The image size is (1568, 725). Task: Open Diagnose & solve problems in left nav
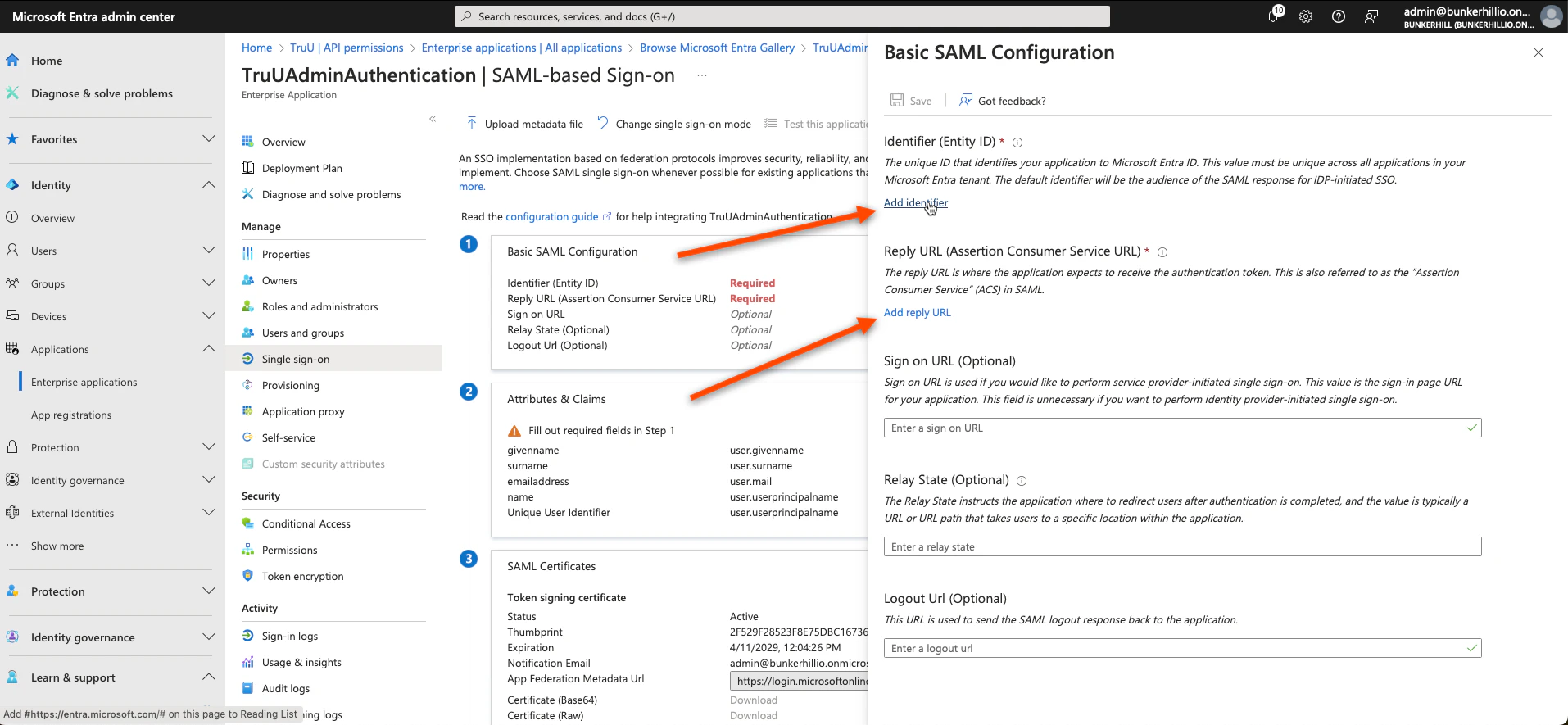pyautogui.click(x=102, y=93)
